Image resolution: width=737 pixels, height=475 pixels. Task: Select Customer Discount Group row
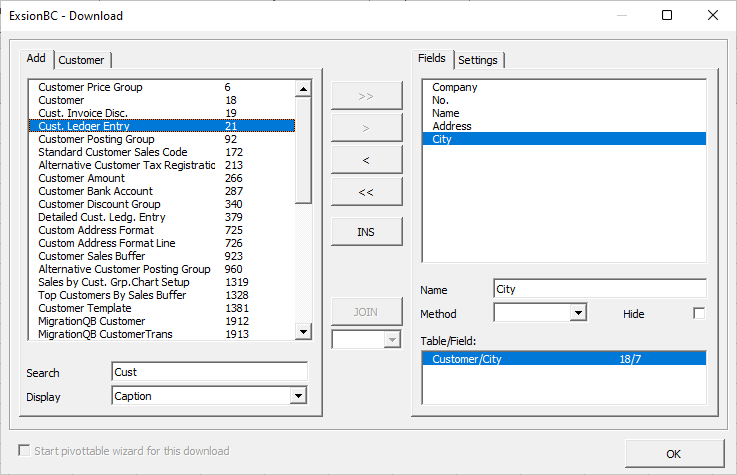click(x=162, y=204)
